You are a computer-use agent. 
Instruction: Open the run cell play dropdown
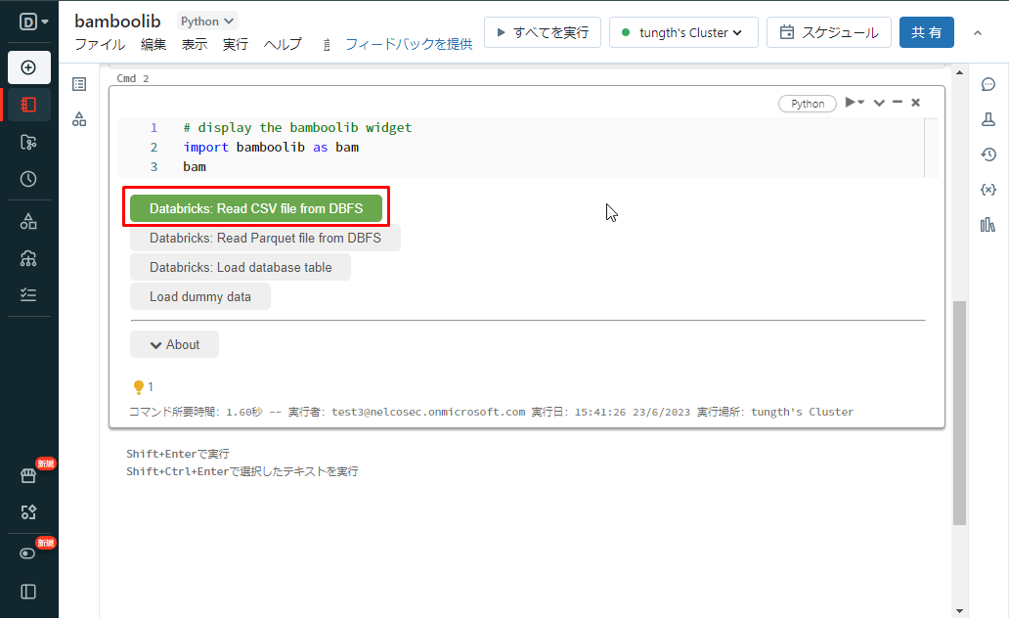[855, 102]
